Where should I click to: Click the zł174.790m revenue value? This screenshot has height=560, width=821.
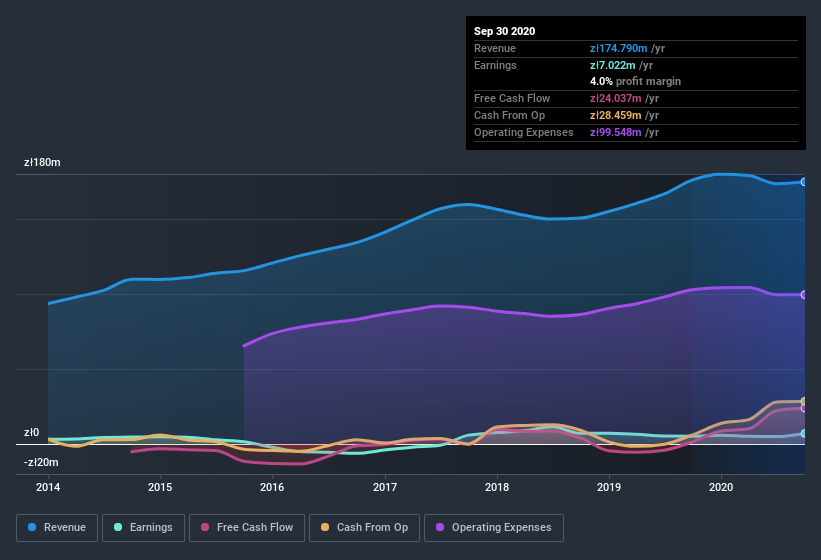[619, 48]
